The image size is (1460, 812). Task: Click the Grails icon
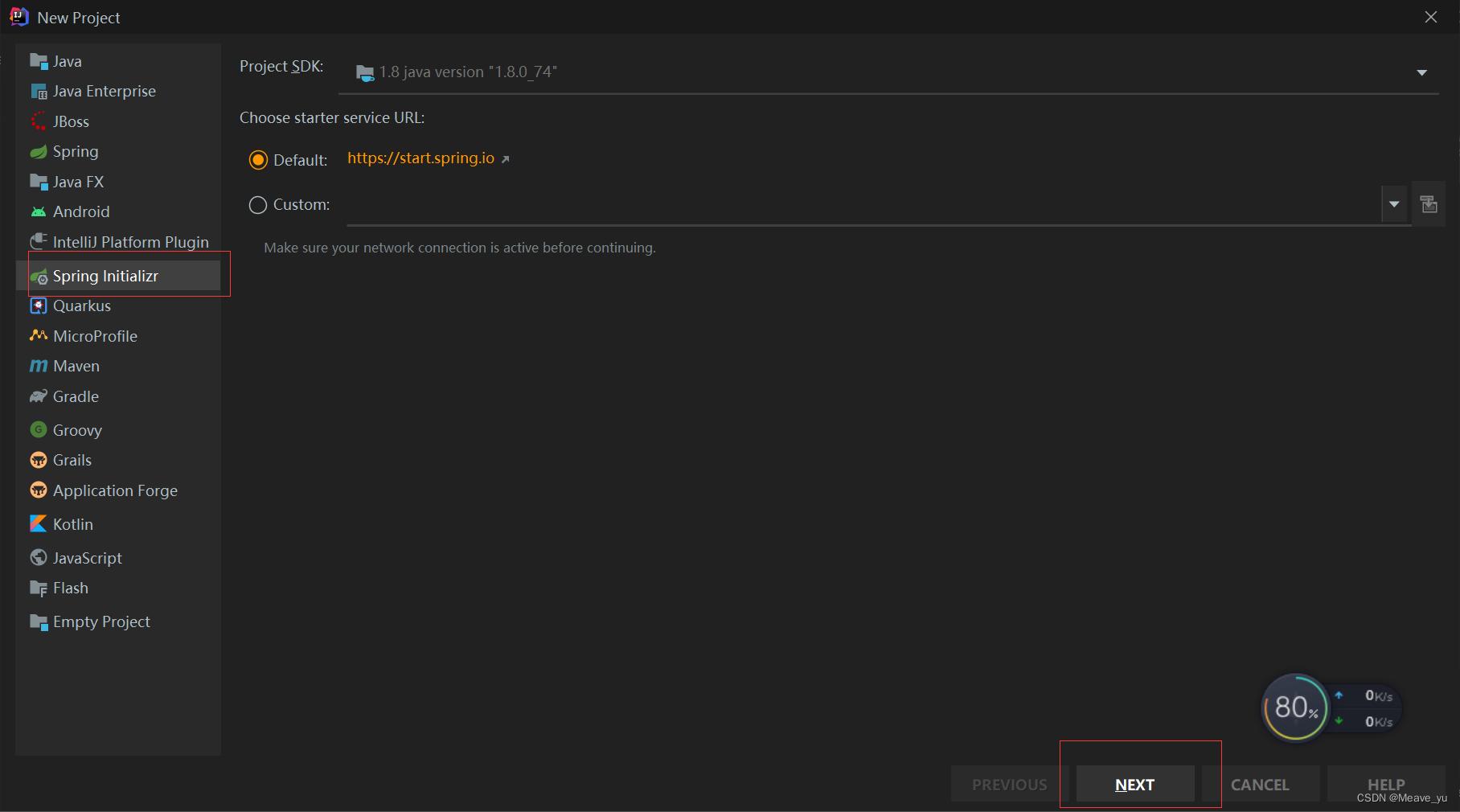pos(39,460)
